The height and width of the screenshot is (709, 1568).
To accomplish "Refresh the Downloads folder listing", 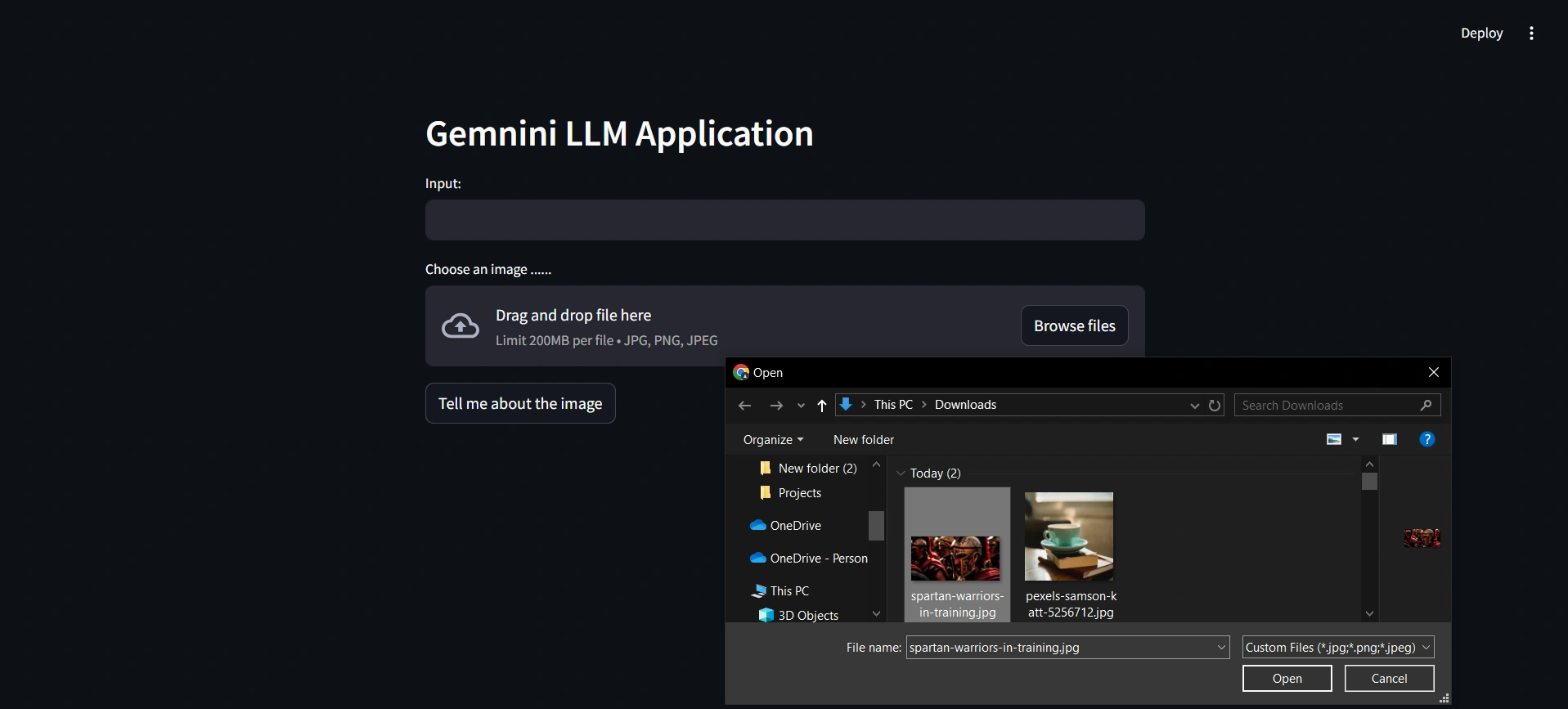I will (1215, 406).
